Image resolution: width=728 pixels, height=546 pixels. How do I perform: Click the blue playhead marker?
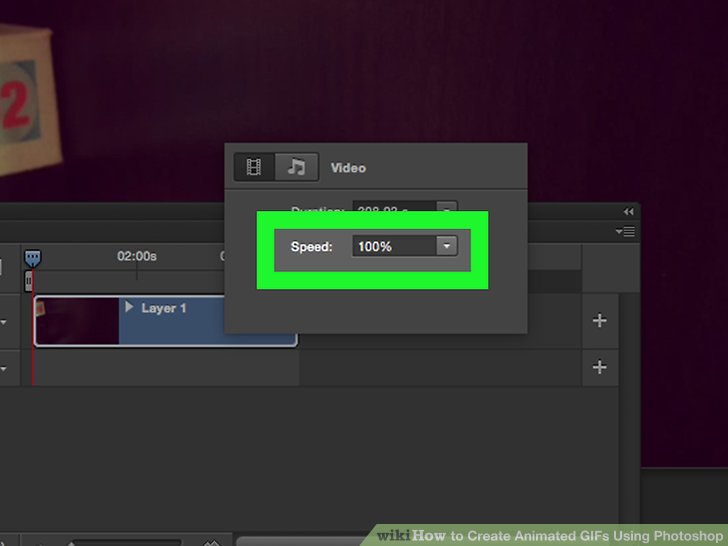tap(32, 258)
